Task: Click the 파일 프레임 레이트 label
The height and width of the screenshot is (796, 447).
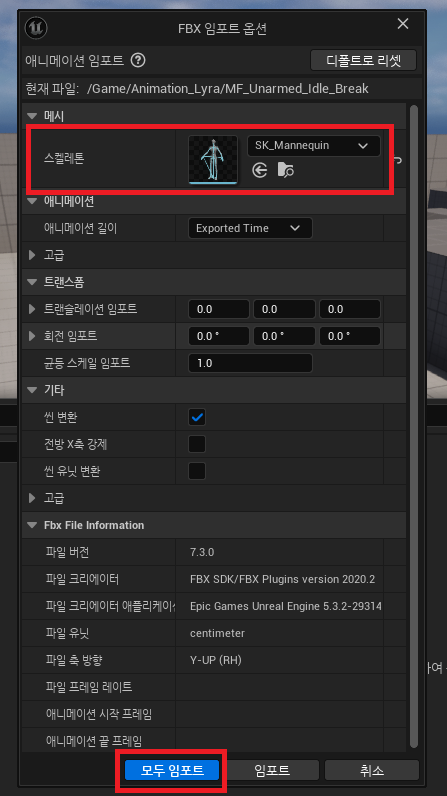Action: [x=89, y=687]
